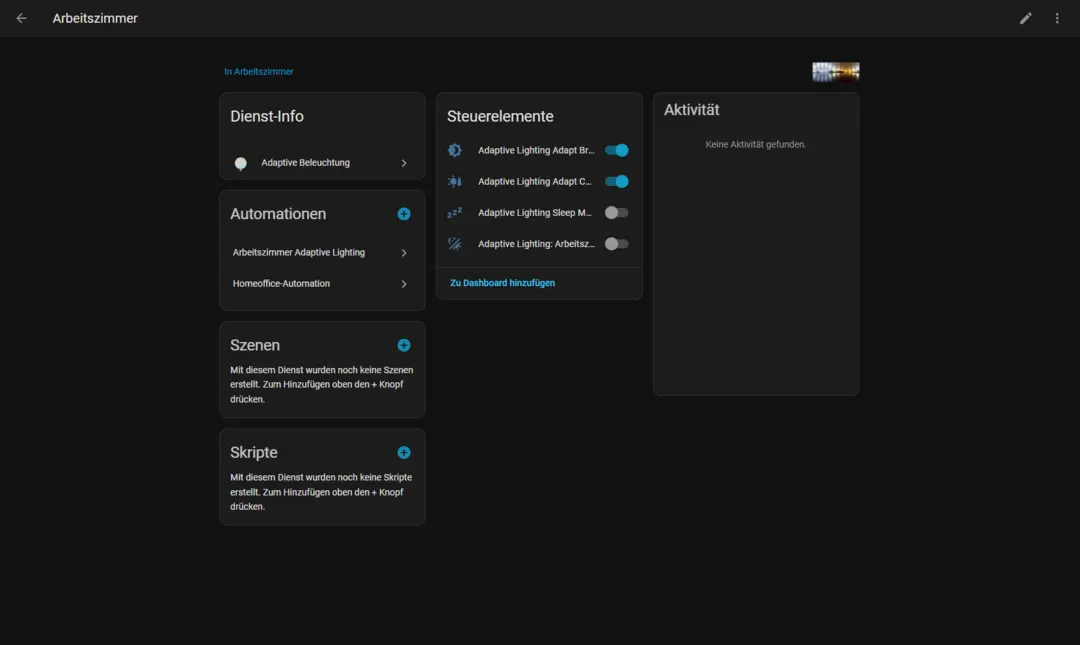1080x645 pixels.
Task: Click the Aktivität panel heading
Action: pos(692,110)
